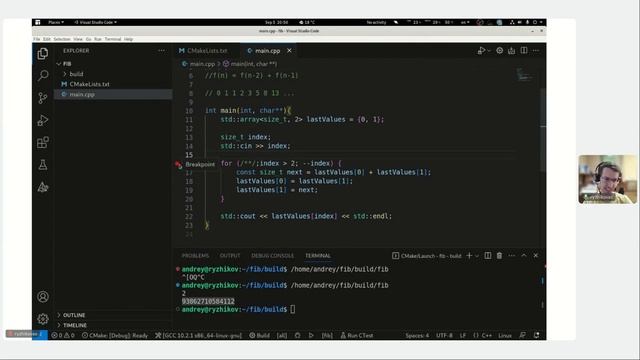Select the [fib] launch target
Image resolution: width=640 pixels, height=360 pixels.
[327, 336]
